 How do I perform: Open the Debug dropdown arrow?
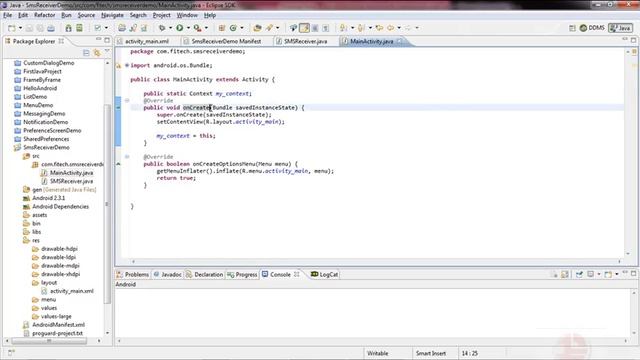pos(170,28)
